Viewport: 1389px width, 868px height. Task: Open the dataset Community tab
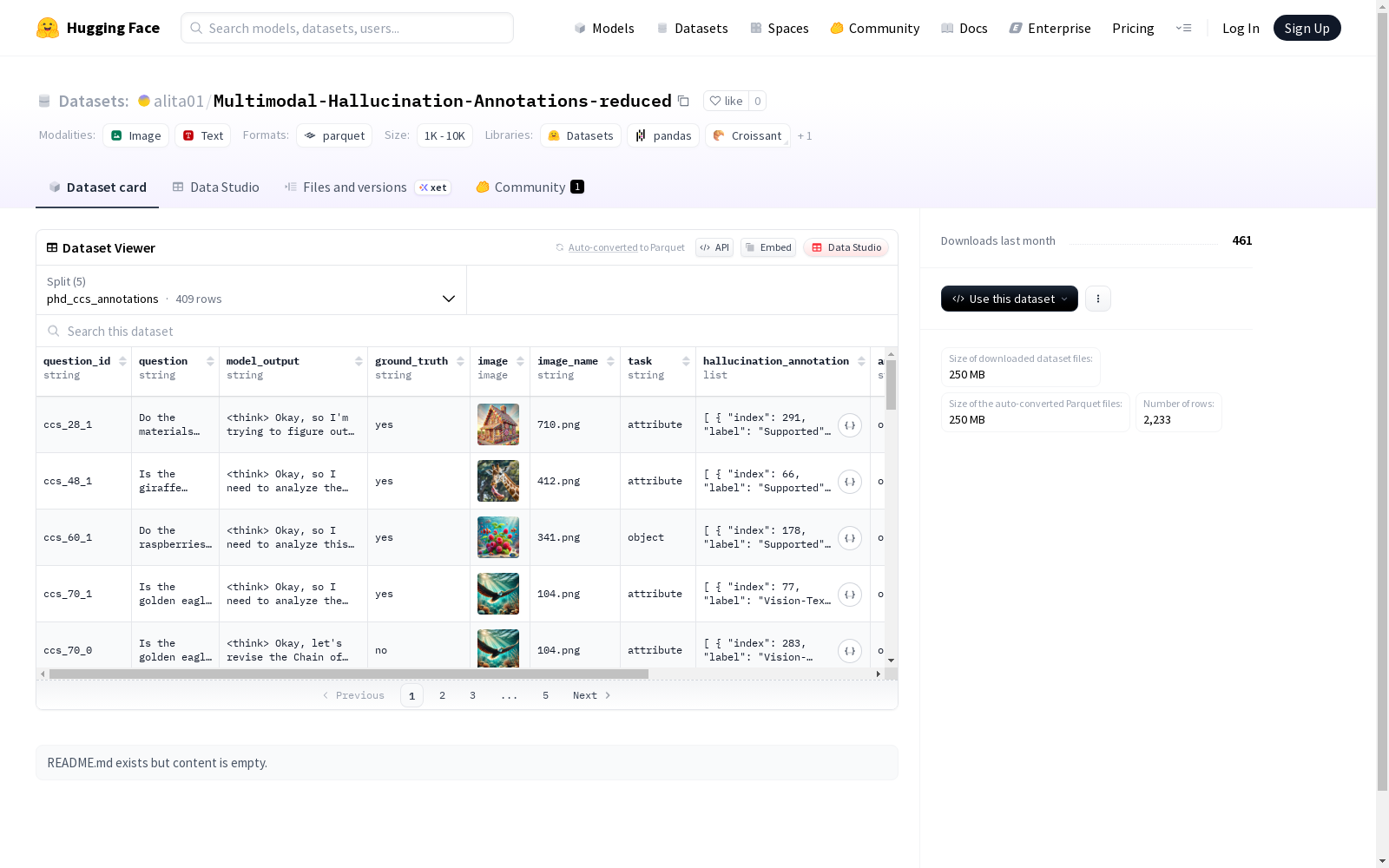pyautogui.click(x=530, y=187)
